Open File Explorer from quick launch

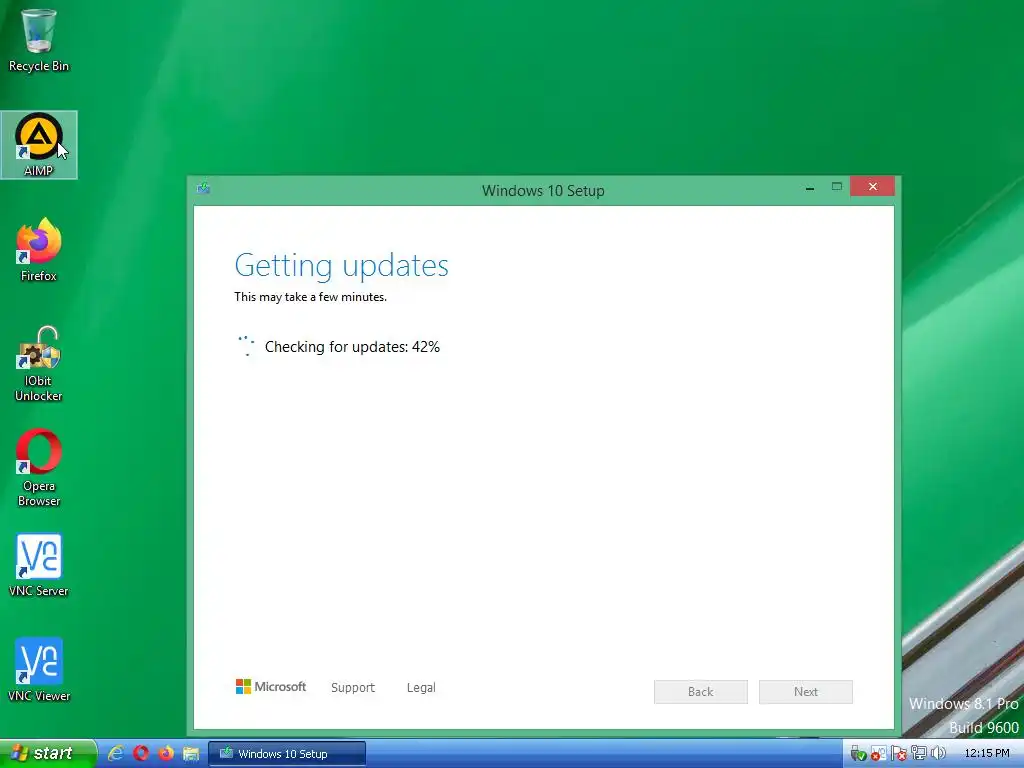[191, 754]
